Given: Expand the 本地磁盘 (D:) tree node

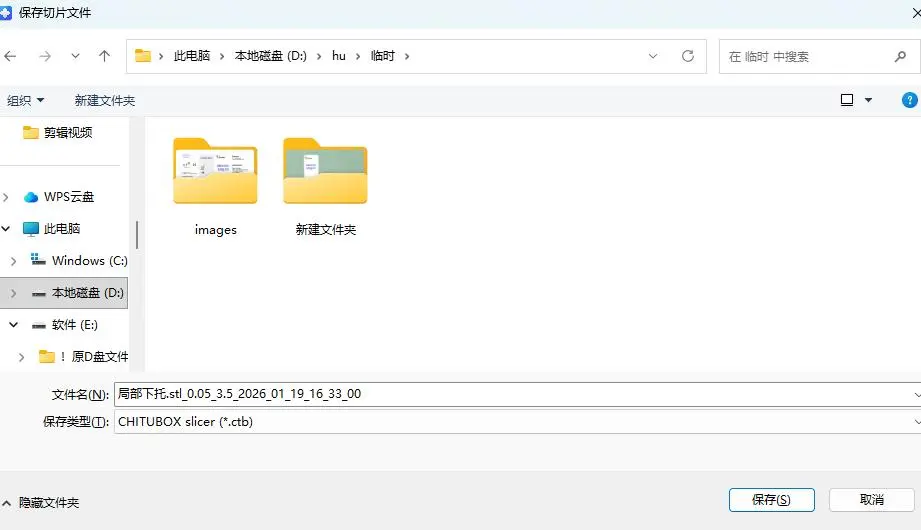Looking at the screenshot, I should [14, 293].
